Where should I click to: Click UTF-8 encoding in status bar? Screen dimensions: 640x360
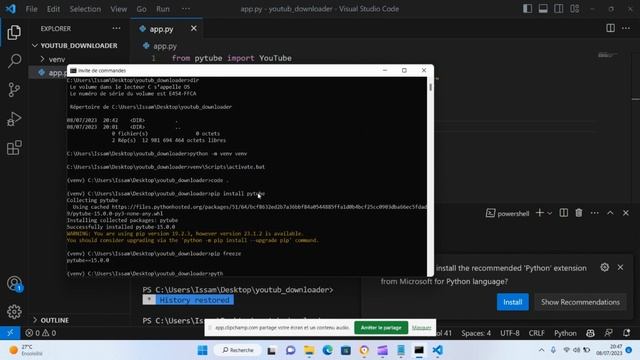point(510,333)
